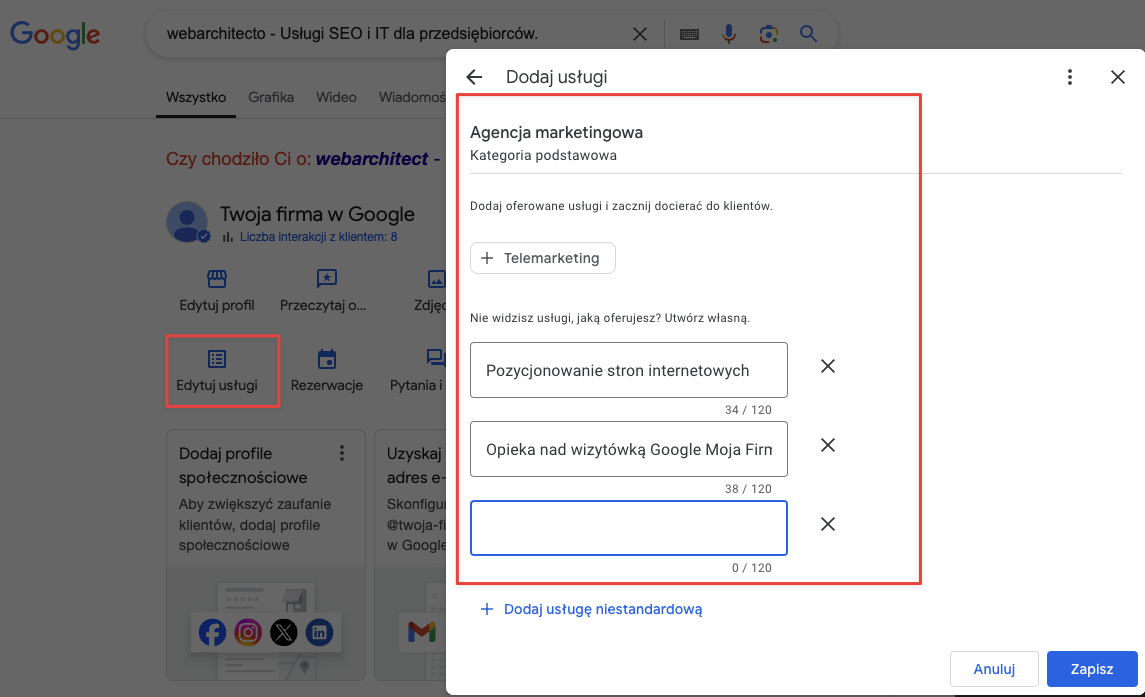
Task: Remove the empty service input row
Action: (828, 524)
